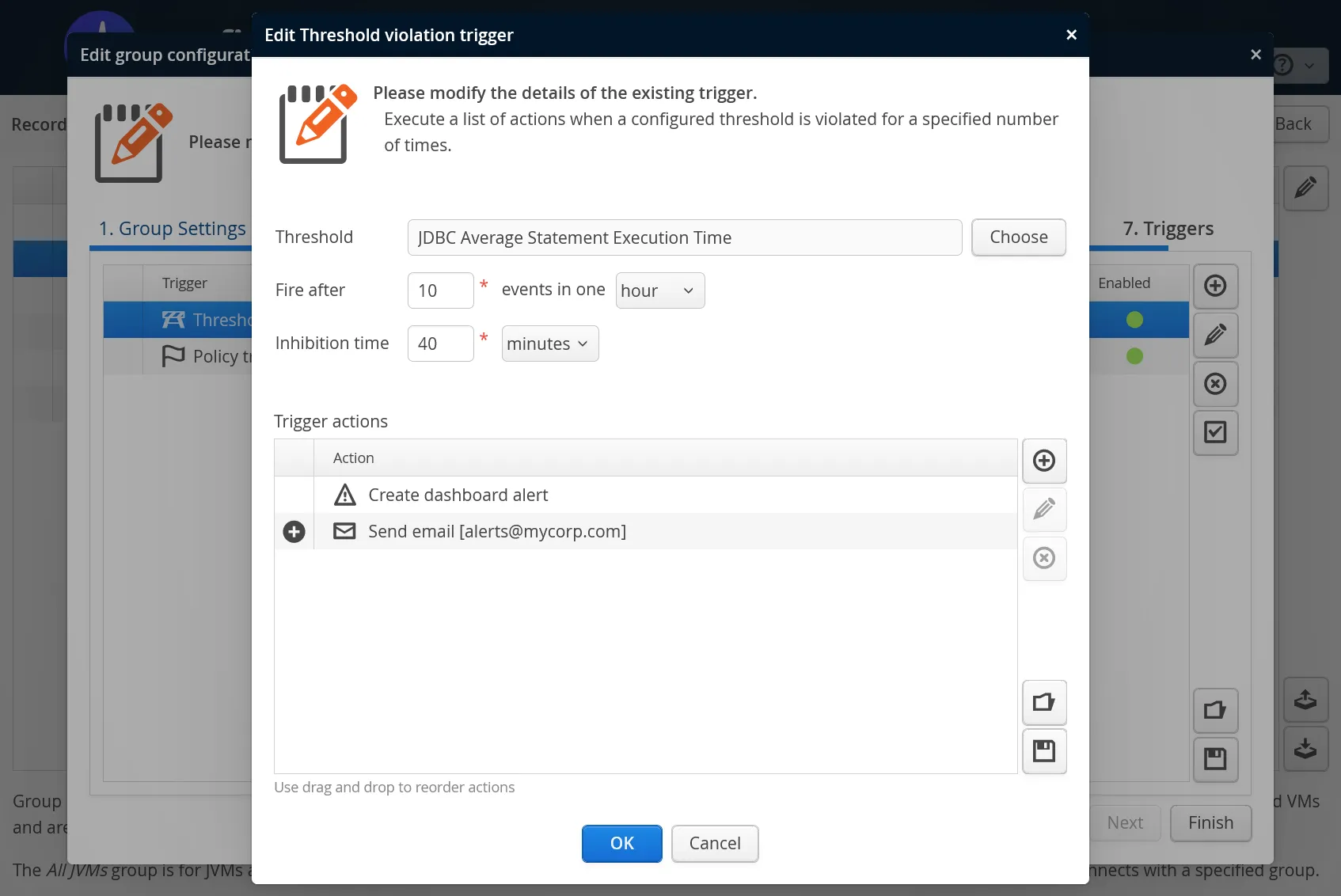Change 'minutes' inhibition time unit dropdown
1341x896 pixels.
pyautogui.click(x=549, y=344)
